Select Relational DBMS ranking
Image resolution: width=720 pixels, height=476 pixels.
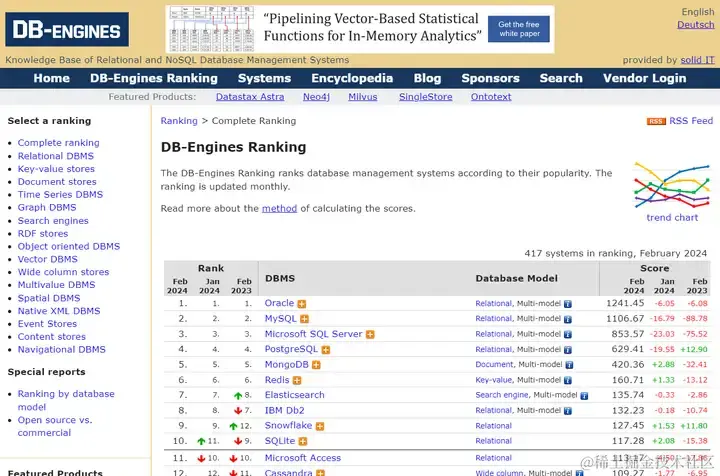coord(56,156)
